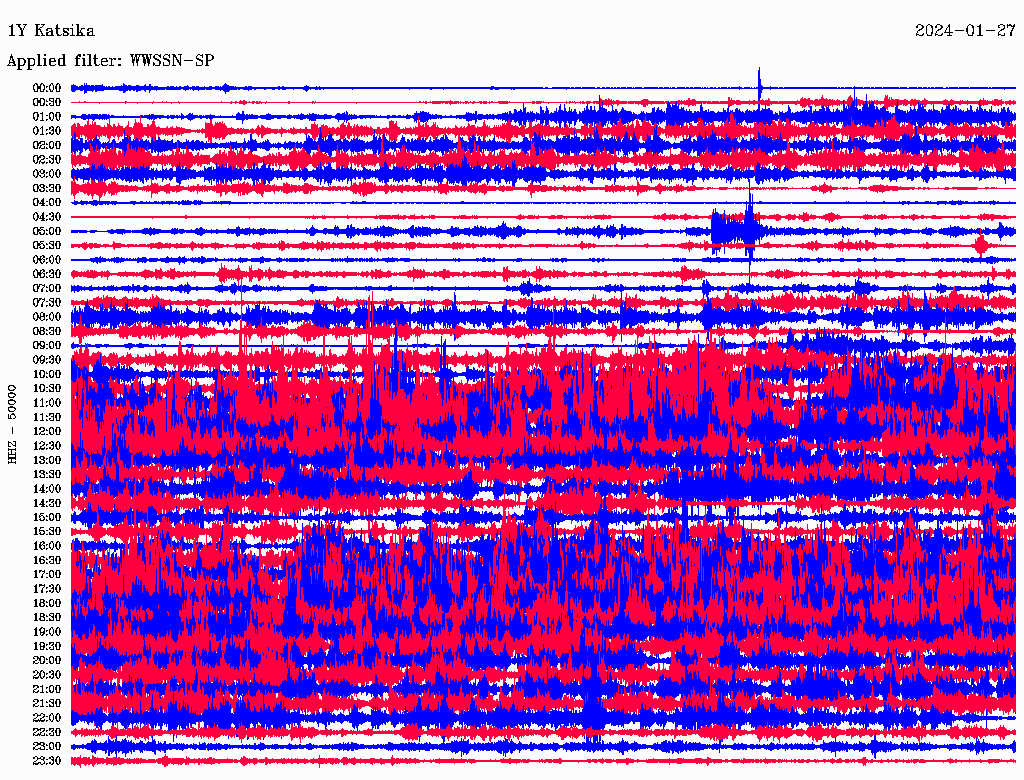Select the 19:00 time label
The image size is (1024, 780).
(x=47, y=632)
